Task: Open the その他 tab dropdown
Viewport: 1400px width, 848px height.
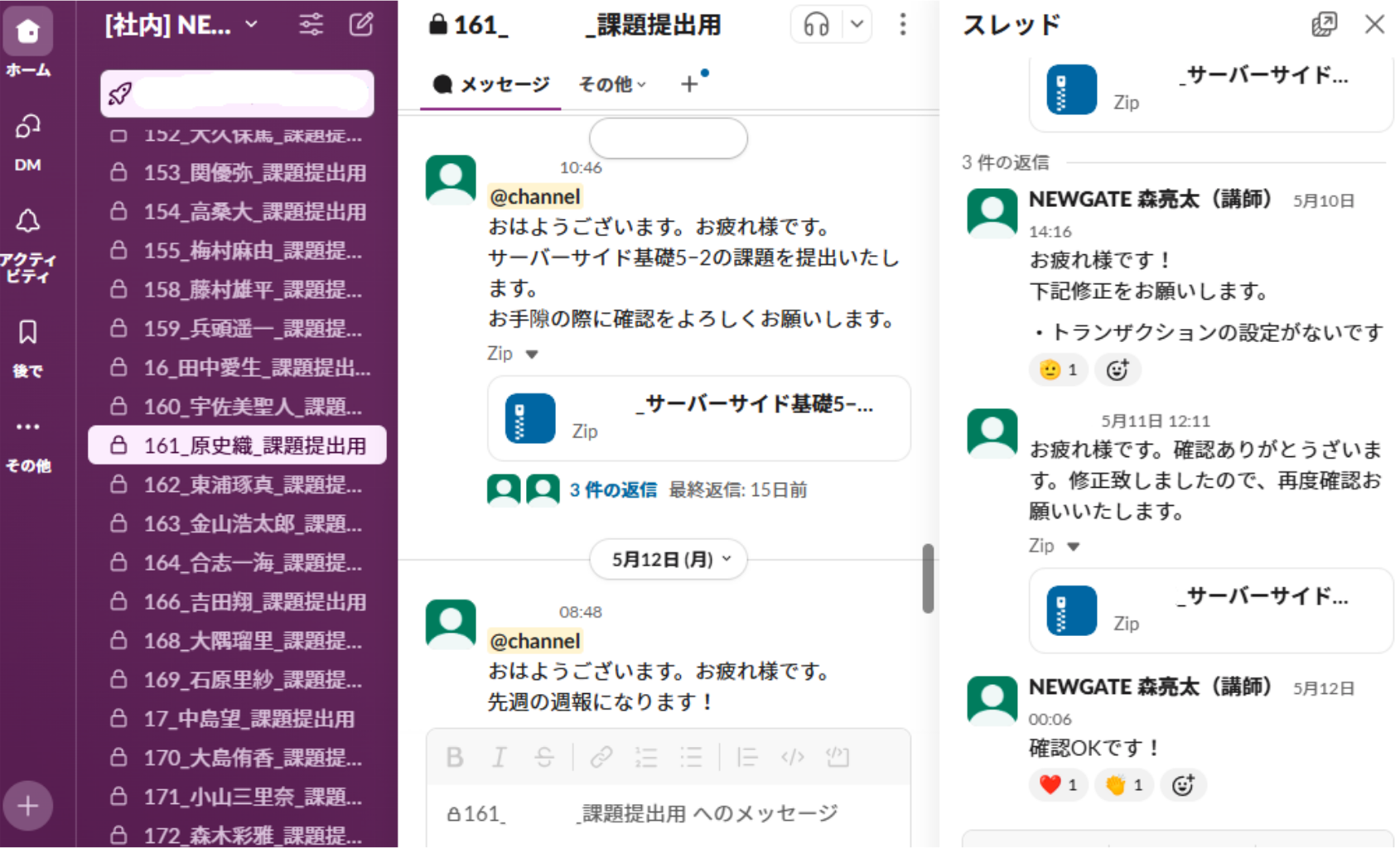Action: point(612,84)
